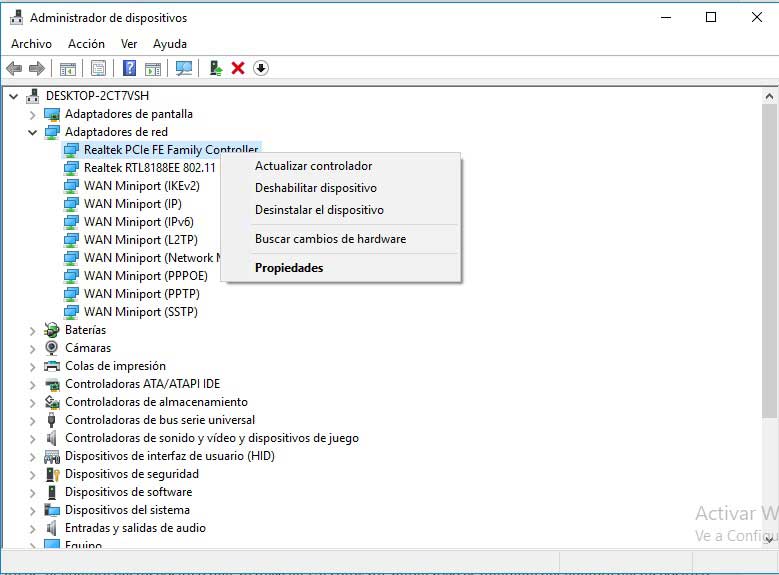Click the black down-arrow disable device icon

click(261, 68)
